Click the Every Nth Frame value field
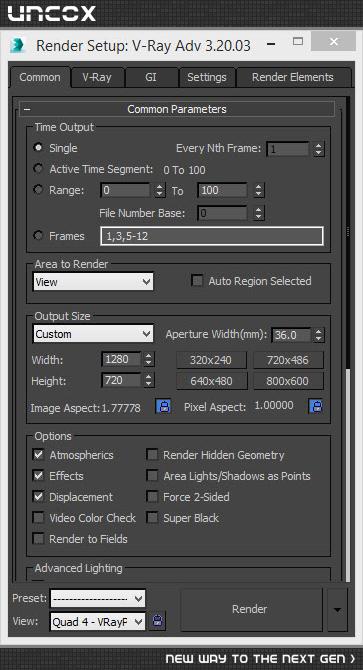The height and width of the screenshot is (670, 363). tap(287, 149)
